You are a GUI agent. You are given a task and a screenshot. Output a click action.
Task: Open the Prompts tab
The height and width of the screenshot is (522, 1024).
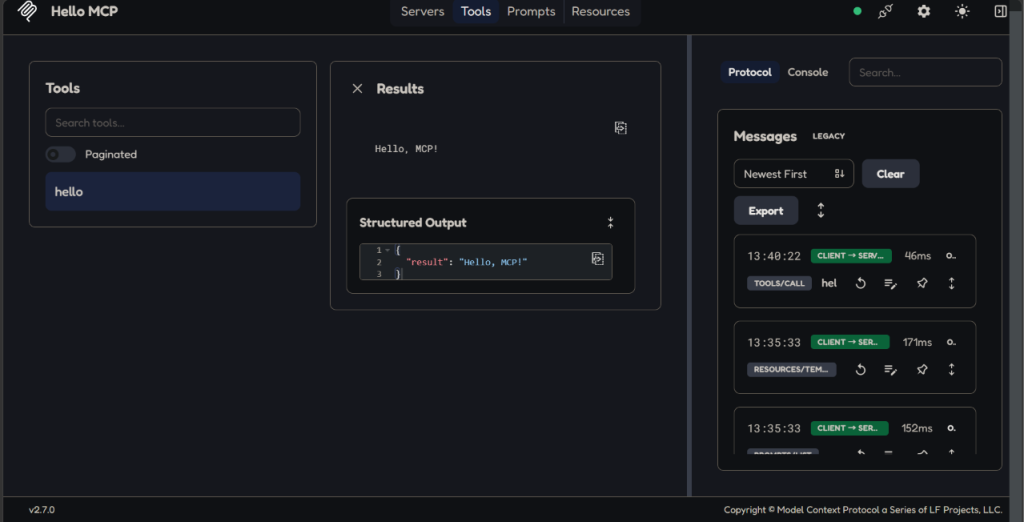coord(531,11)
